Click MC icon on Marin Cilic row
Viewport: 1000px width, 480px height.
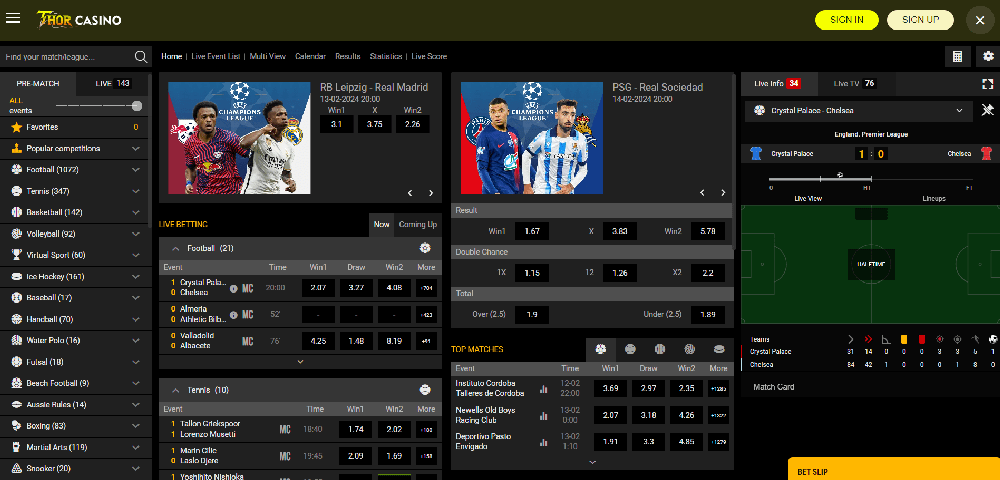(x=285, y=456)
